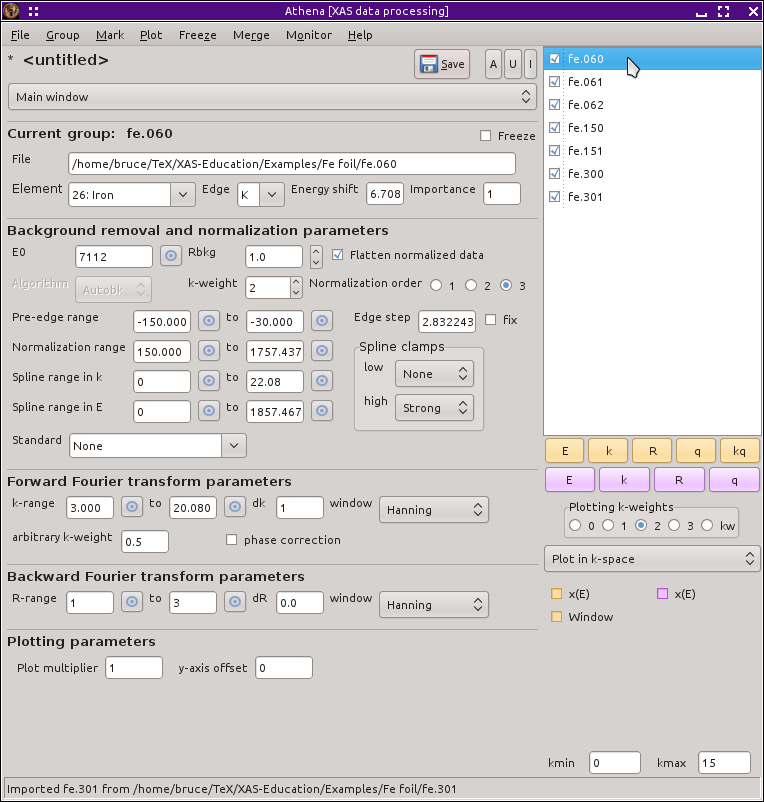
Task: Open the Group menu
Action: [62, 35]
